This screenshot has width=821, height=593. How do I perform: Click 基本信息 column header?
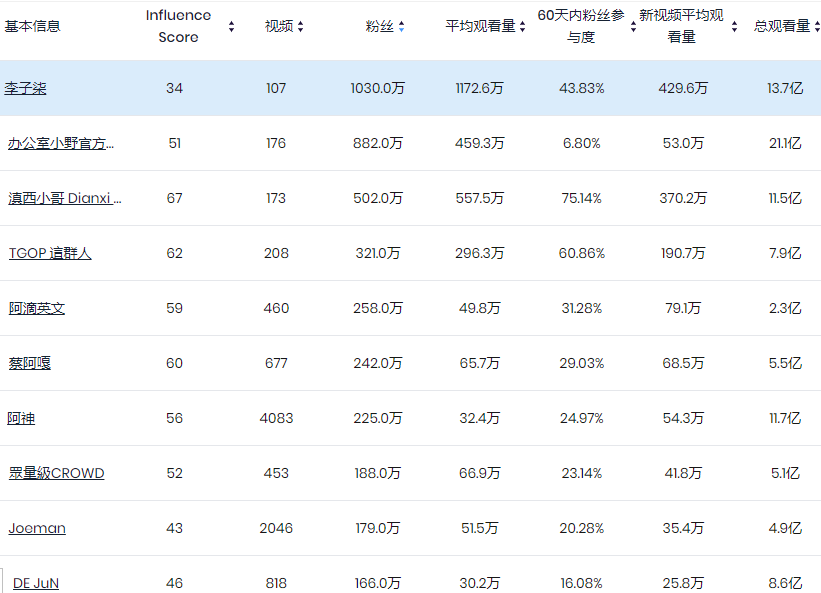coord(32,26)
